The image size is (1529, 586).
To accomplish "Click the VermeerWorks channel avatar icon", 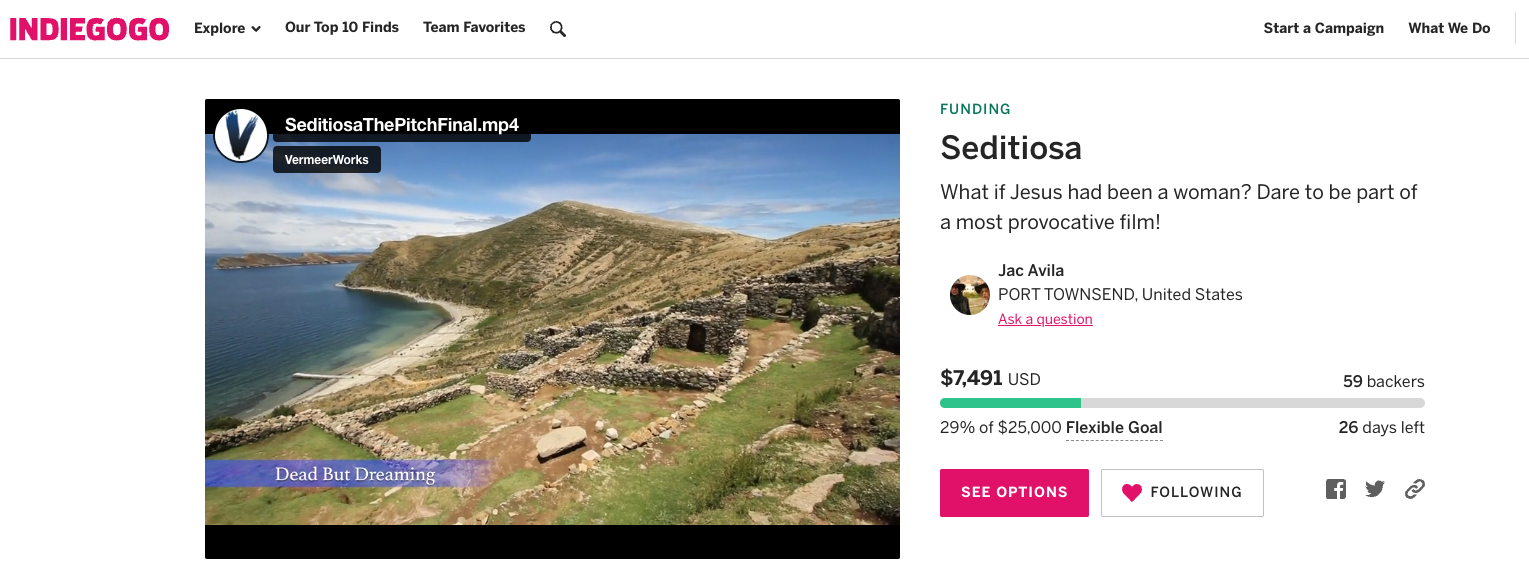I will [241, 135].
